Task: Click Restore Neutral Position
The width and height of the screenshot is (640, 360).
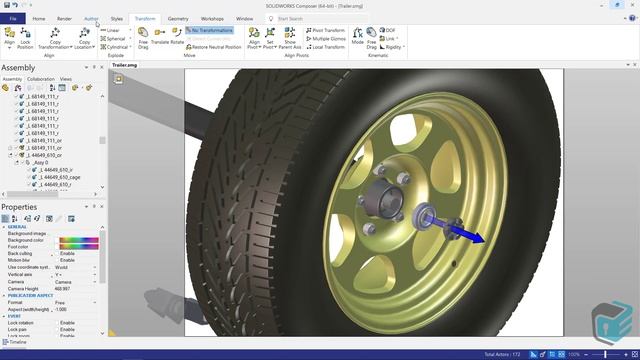Action: pos(213,47)
